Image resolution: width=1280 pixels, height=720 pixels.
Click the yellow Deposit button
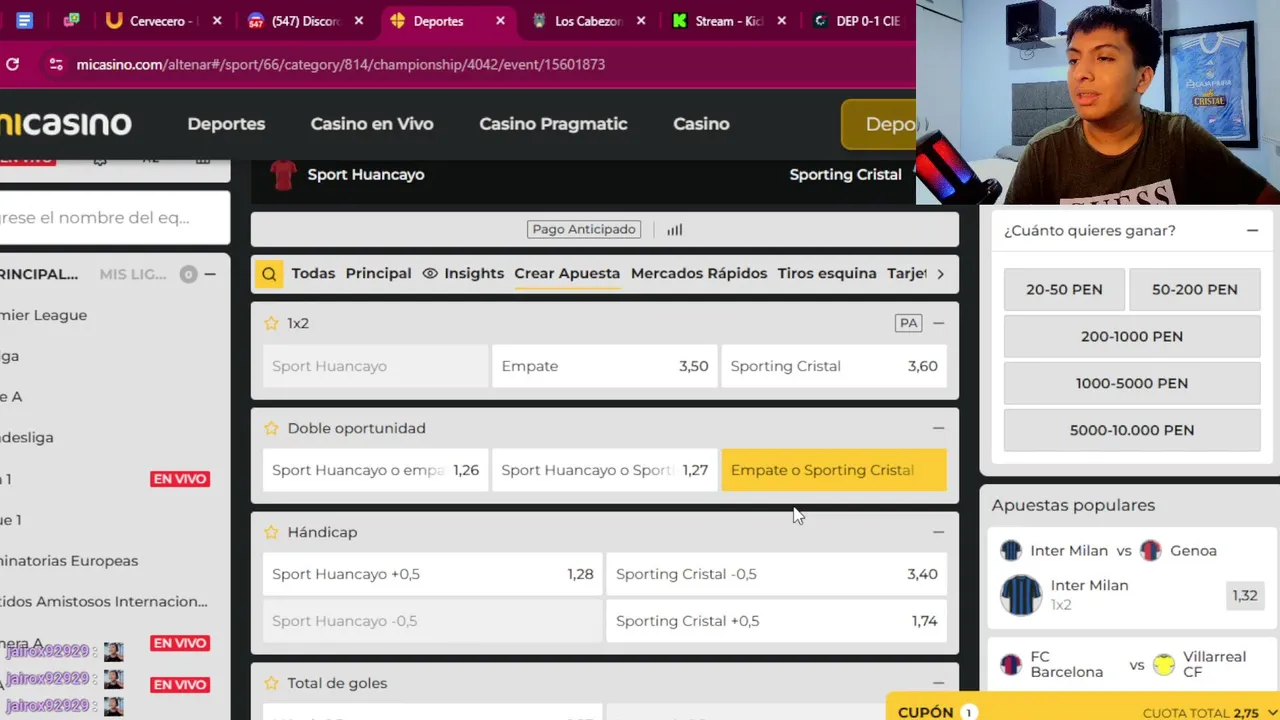click(x=879, y=124)
